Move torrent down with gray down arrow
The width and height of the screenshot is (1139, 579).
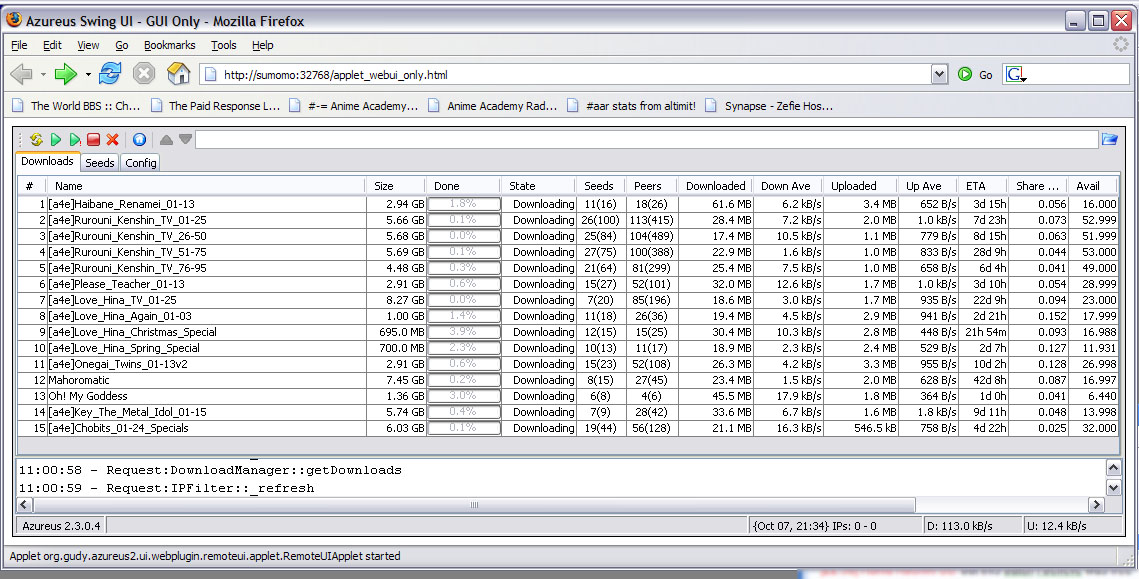click(185, 140)
